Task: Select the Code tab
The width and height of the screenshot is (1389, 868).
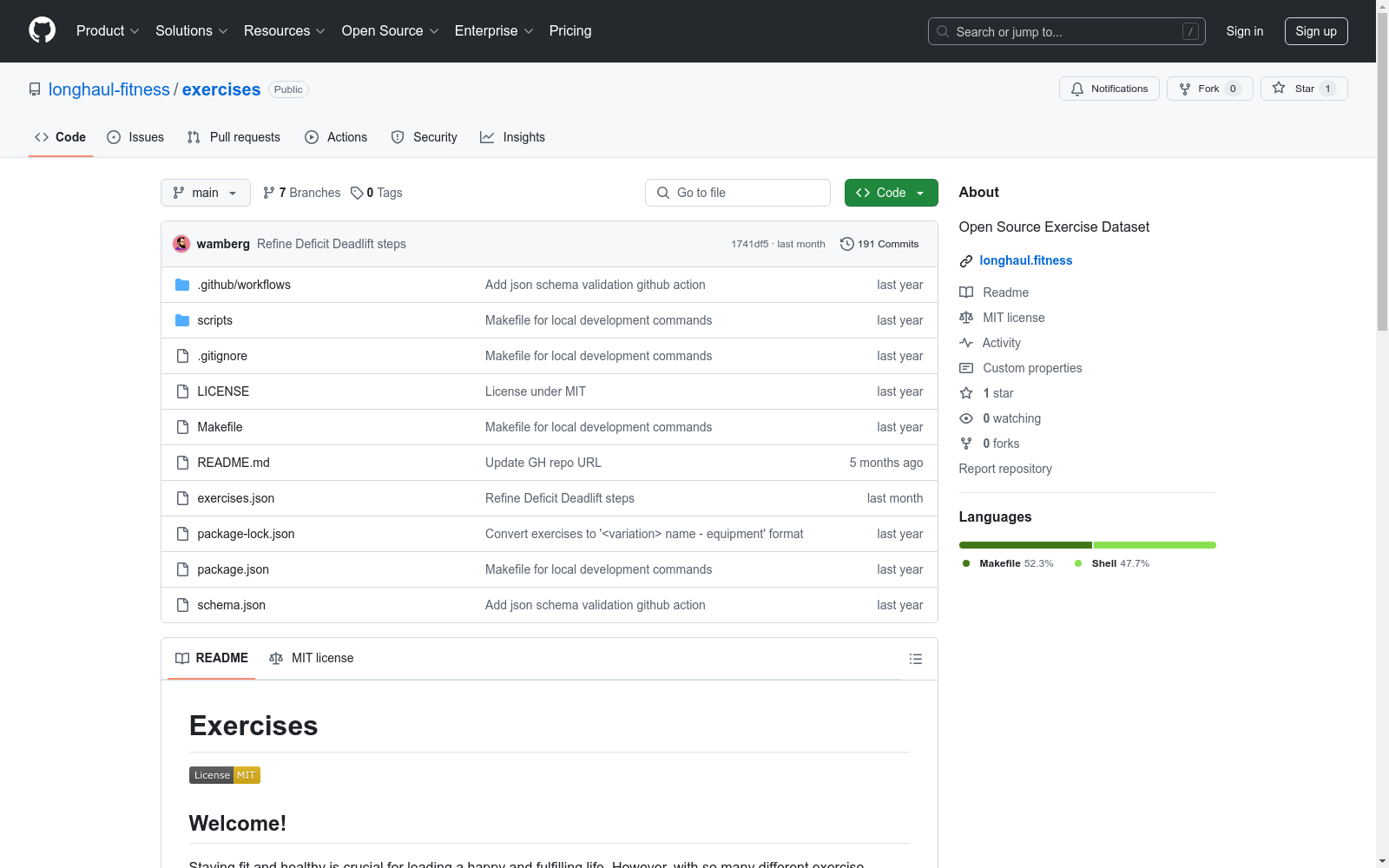Action: (61, 137)
